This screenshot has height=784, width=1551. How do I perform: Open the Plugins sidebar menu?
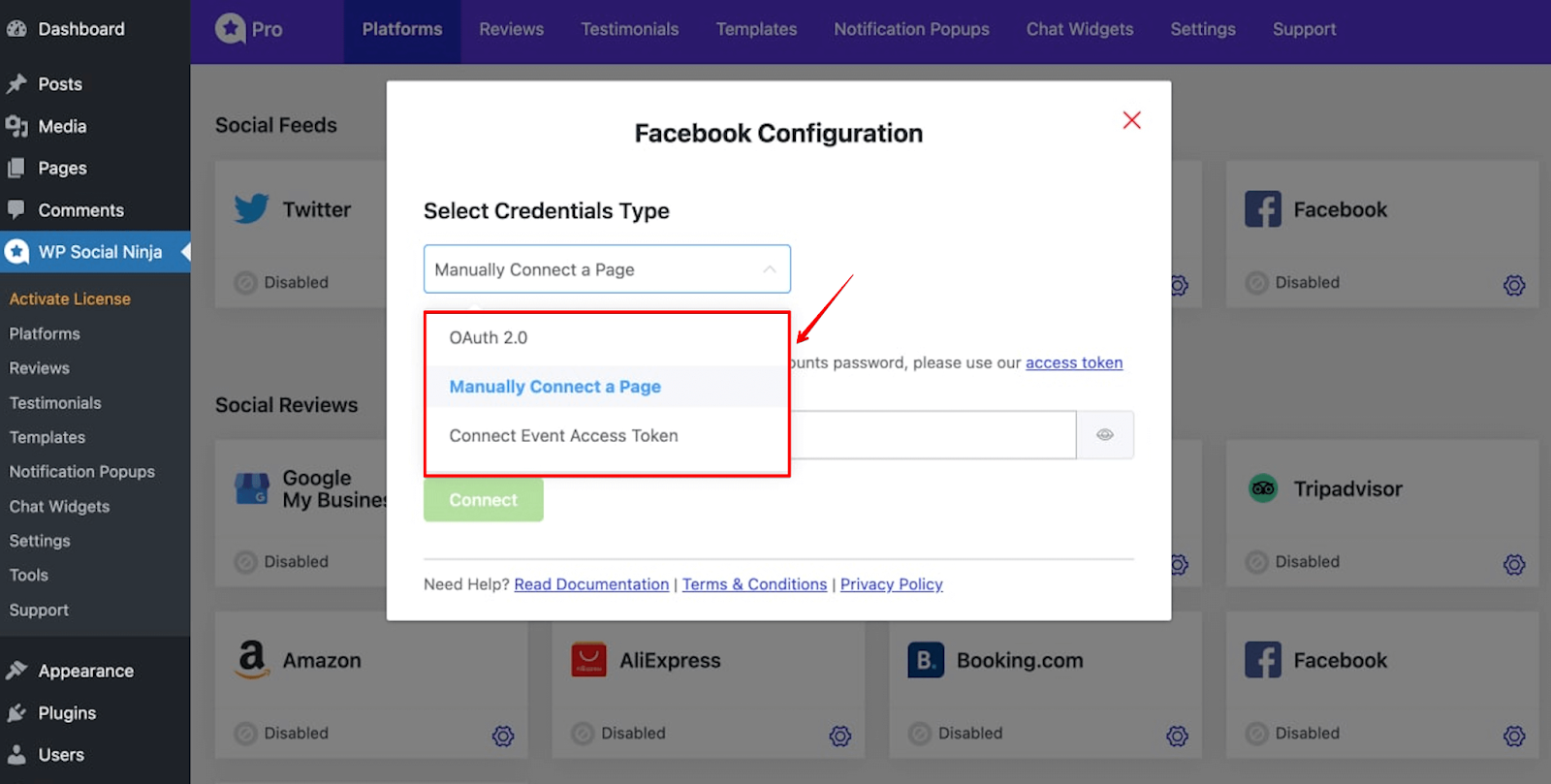coord(66,713)
